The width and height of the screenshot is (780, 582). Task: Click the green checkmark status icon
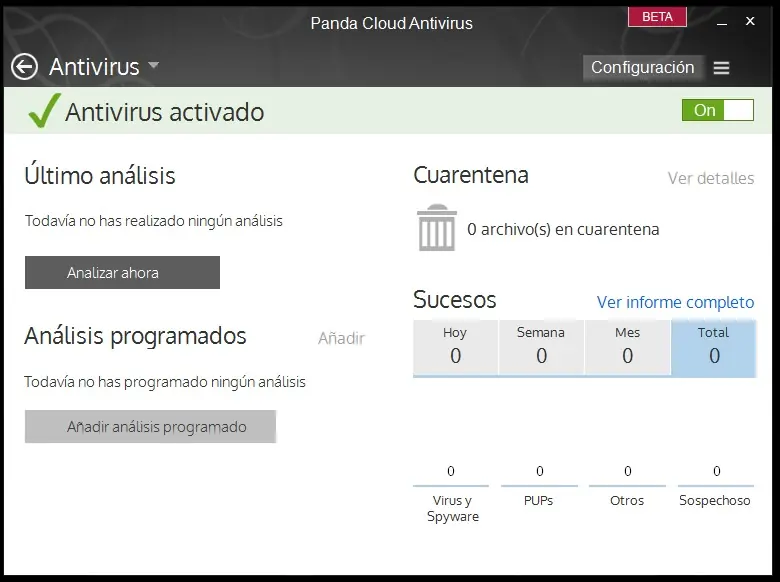tap(44, 110)
